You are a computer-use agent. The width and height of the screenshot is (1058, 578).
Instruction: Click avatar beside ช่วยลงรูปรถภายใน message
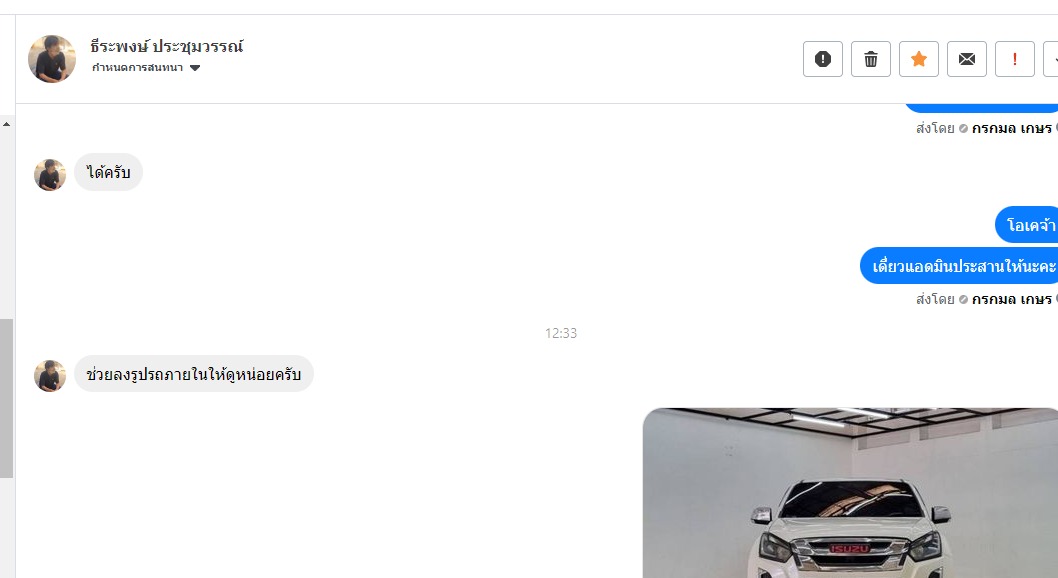pyautogui.click(x=50, y=376)
